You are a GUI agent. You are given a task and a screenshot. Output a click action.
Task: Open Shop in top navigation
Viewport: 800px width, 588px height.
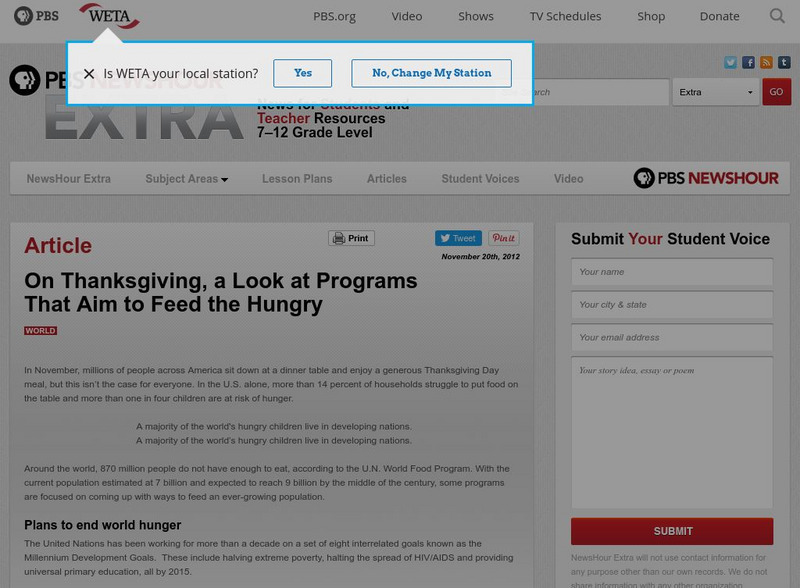click(651, 16)
